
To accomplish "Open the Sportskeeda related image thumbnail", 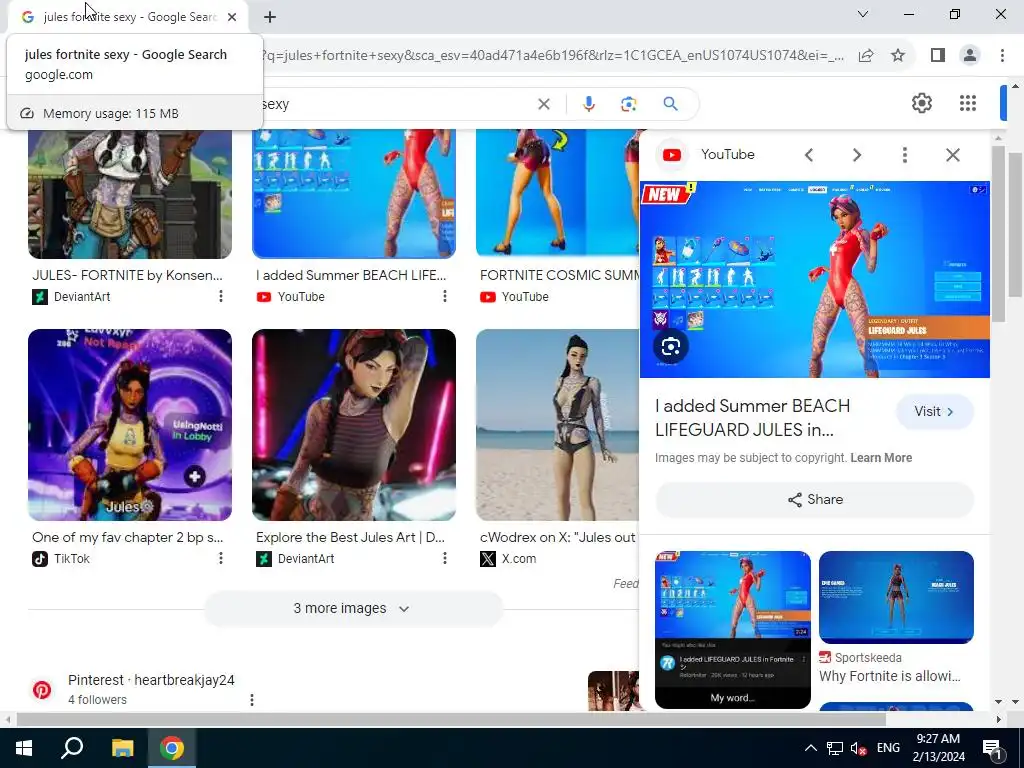I will 896,597.
